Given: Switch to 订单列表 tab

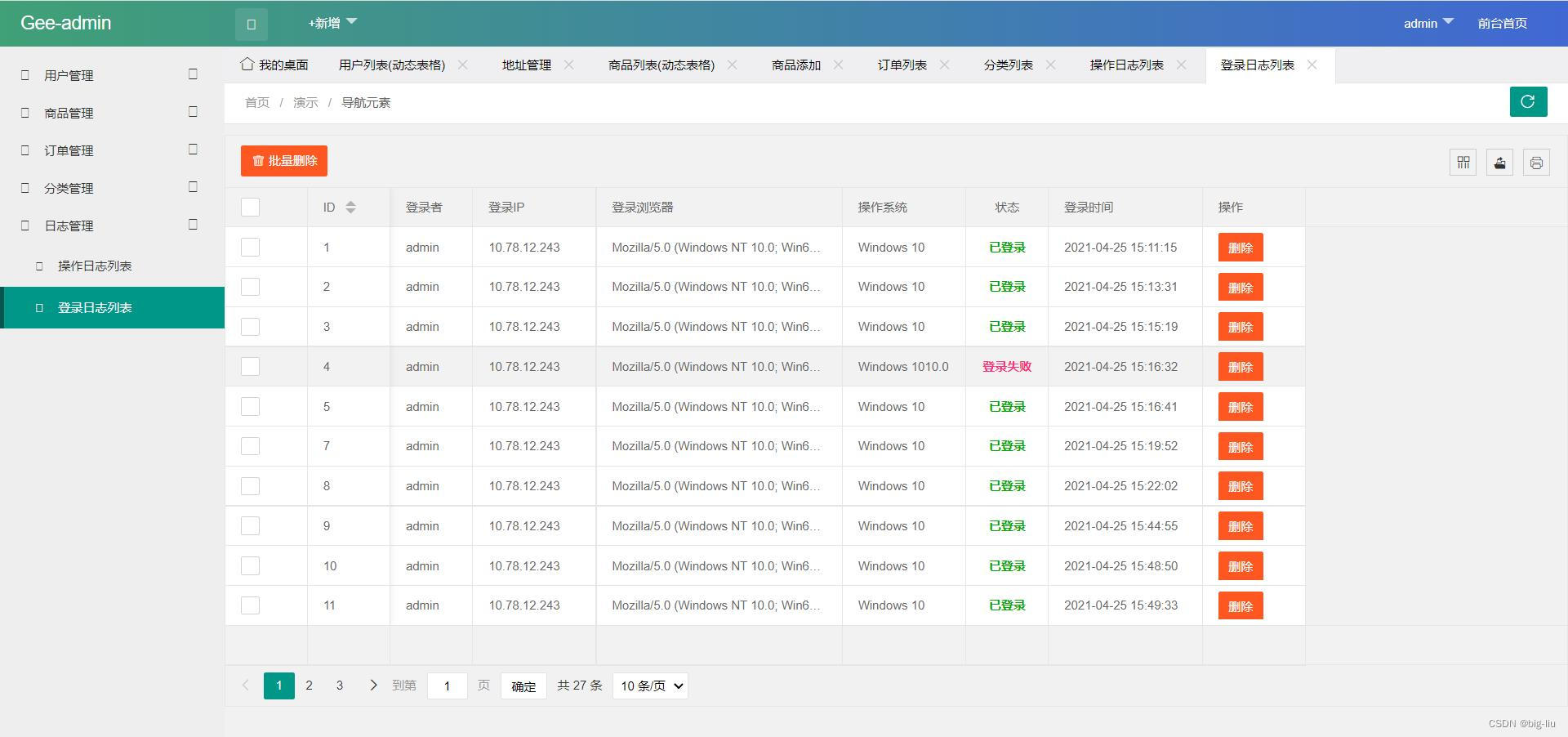Looking at the screenshot, I should tap(902, 65).
